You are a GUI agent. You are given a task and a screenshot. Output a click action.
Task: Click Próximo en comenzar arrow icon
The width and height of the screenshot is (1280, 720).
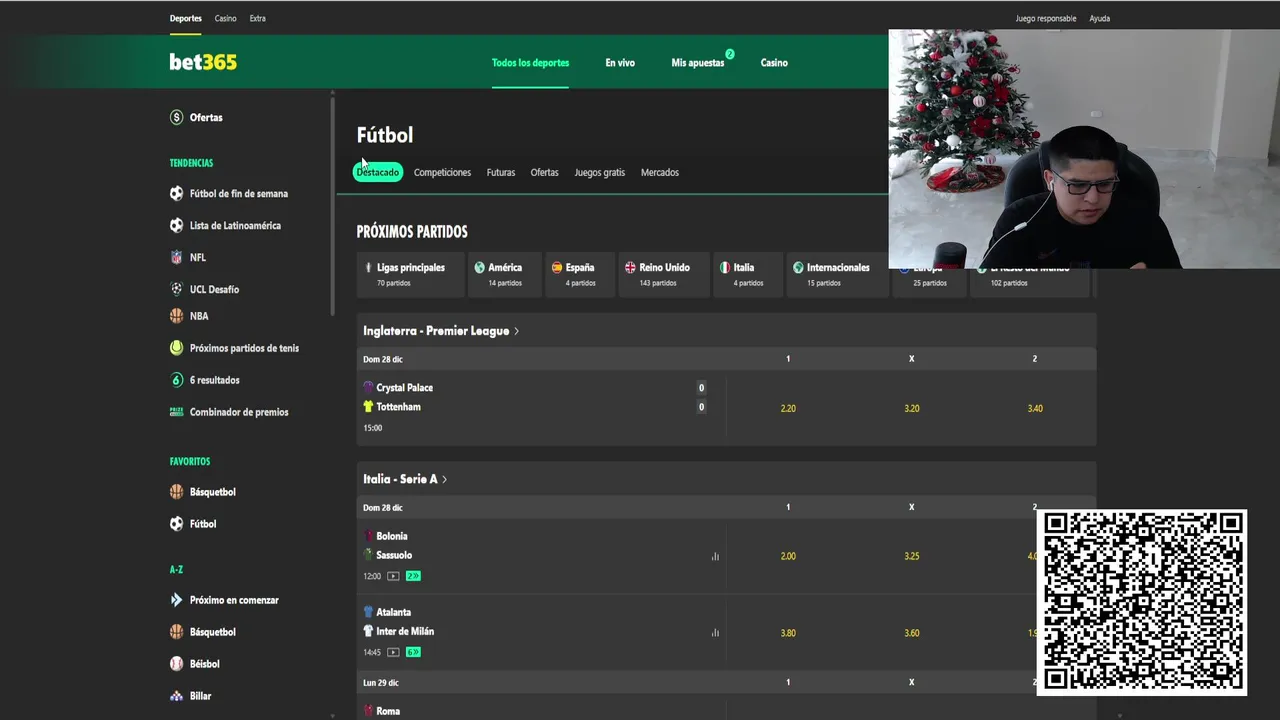click(177, 600)
